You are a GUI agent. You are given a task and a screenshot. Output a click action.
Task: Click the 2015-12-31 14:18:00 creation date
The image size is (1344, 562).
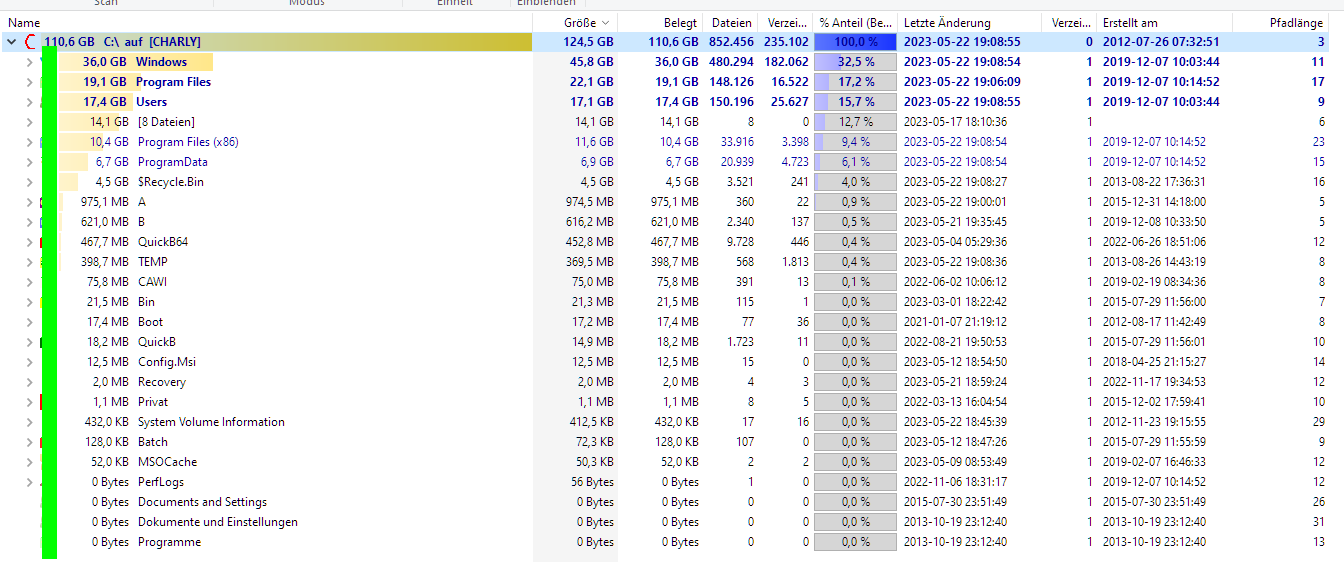pyautogui.click(x=1154, y=202)
